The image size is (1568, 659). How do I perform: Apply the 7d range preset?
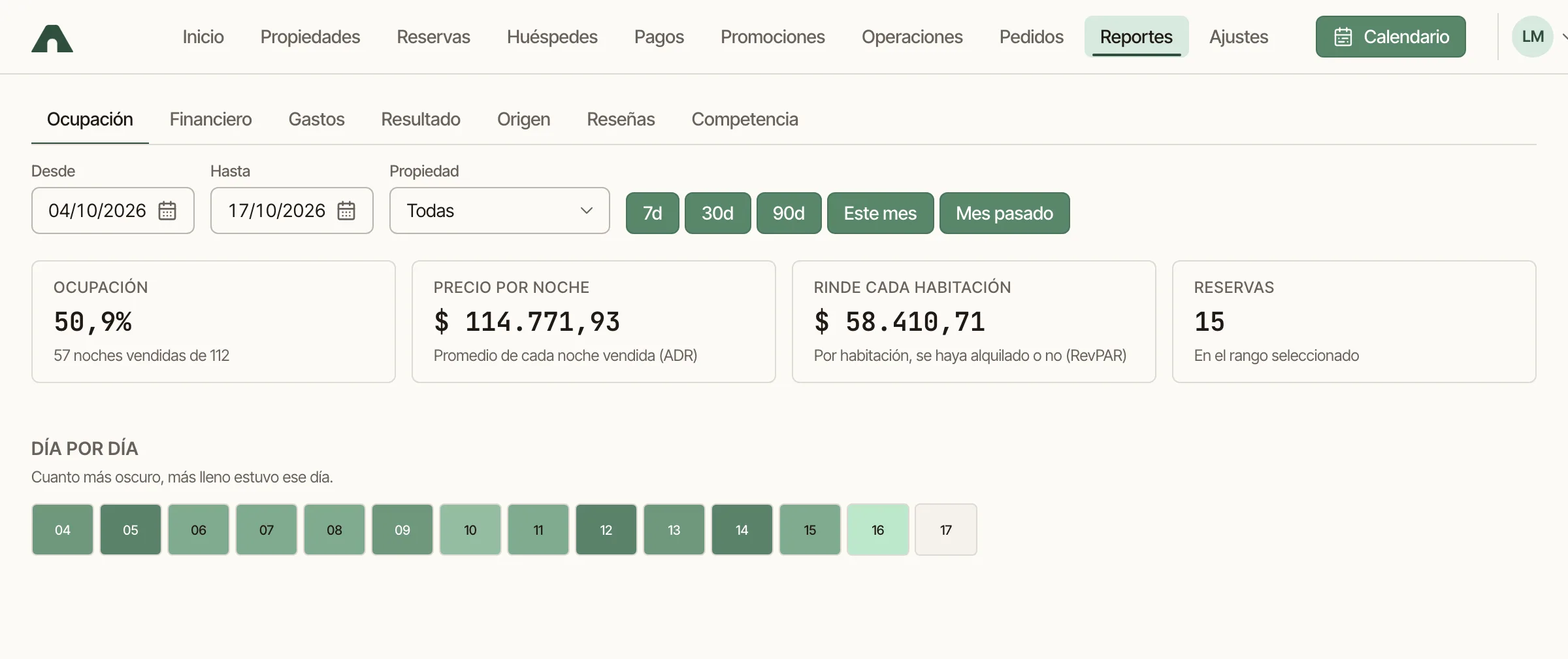(653, 213)
